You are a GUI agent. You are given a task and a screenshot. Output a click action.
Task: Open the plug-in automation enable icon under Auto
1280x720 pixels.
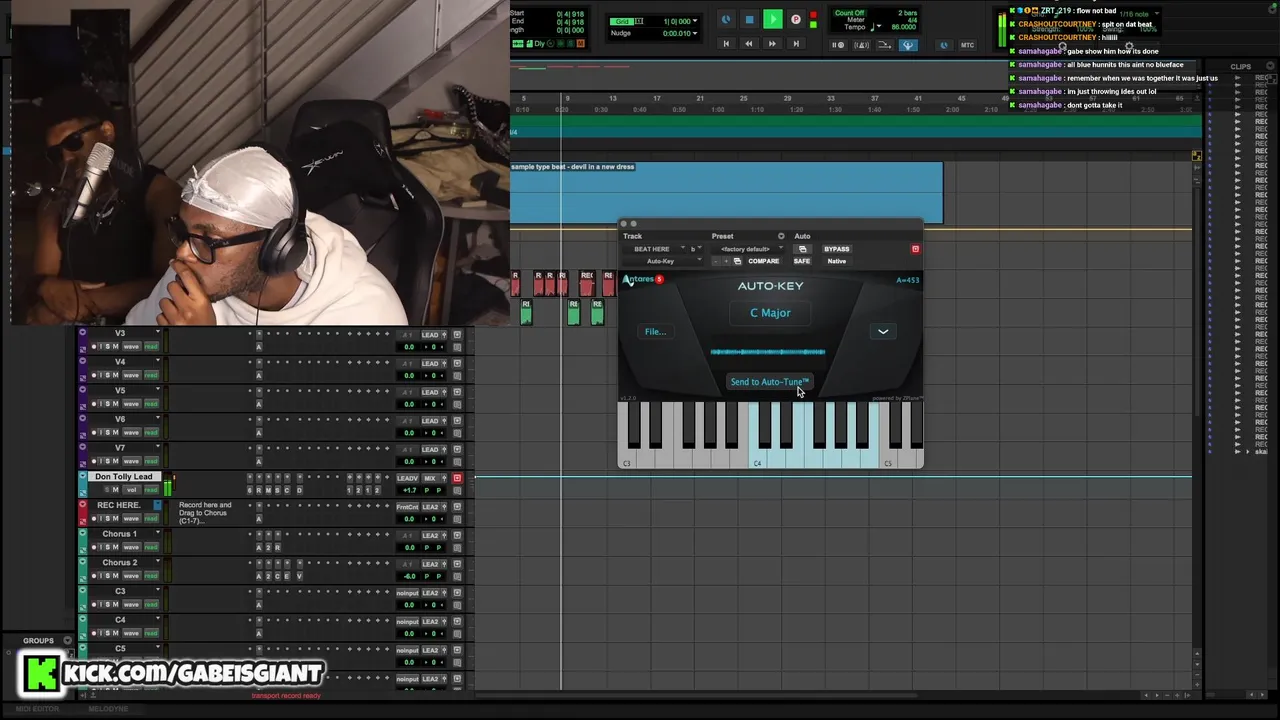click(x=802, y=249)
